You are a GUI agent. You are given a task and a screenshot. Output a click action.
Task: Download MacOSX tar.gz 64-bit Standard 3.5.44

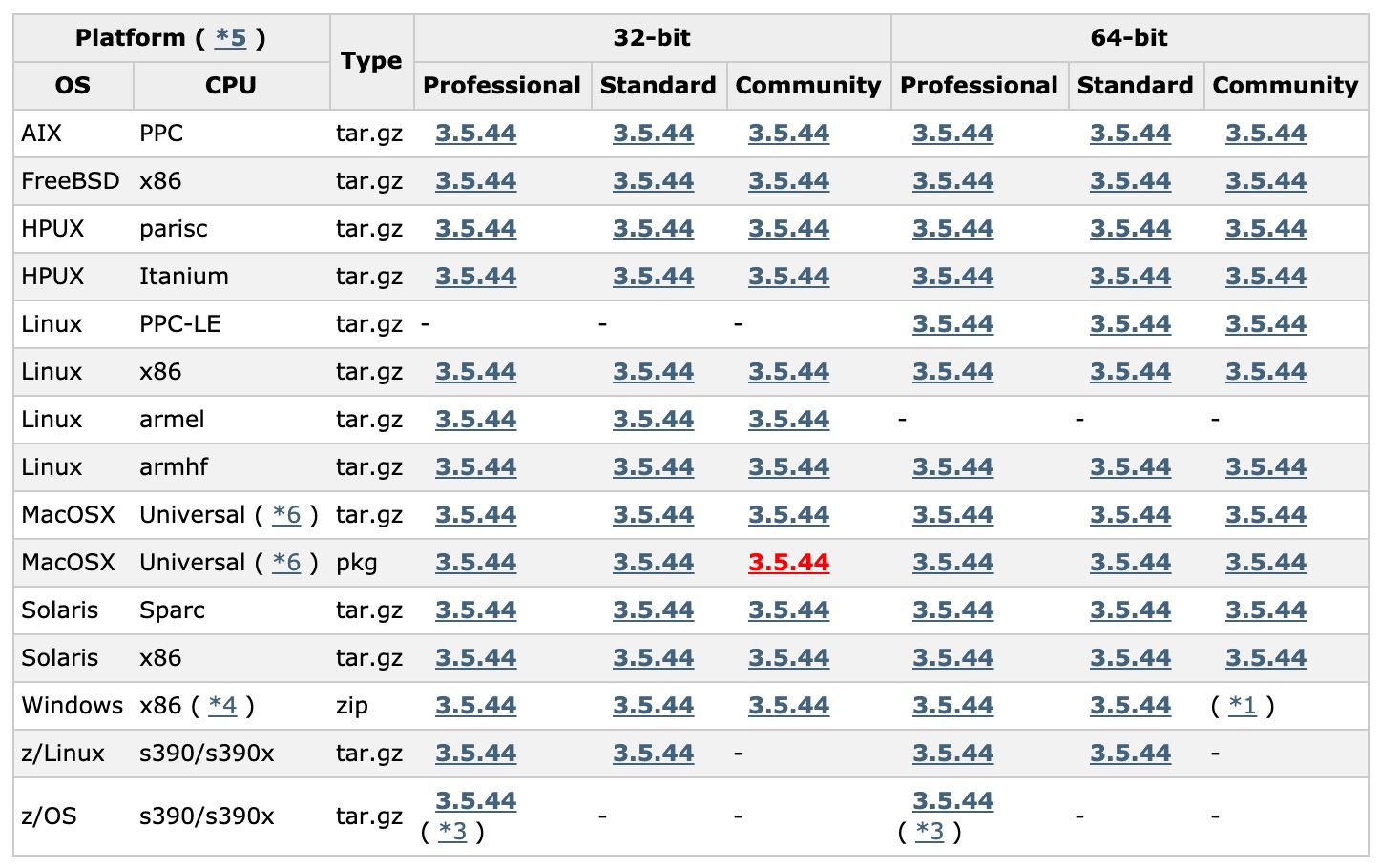tap(1130, 515)
